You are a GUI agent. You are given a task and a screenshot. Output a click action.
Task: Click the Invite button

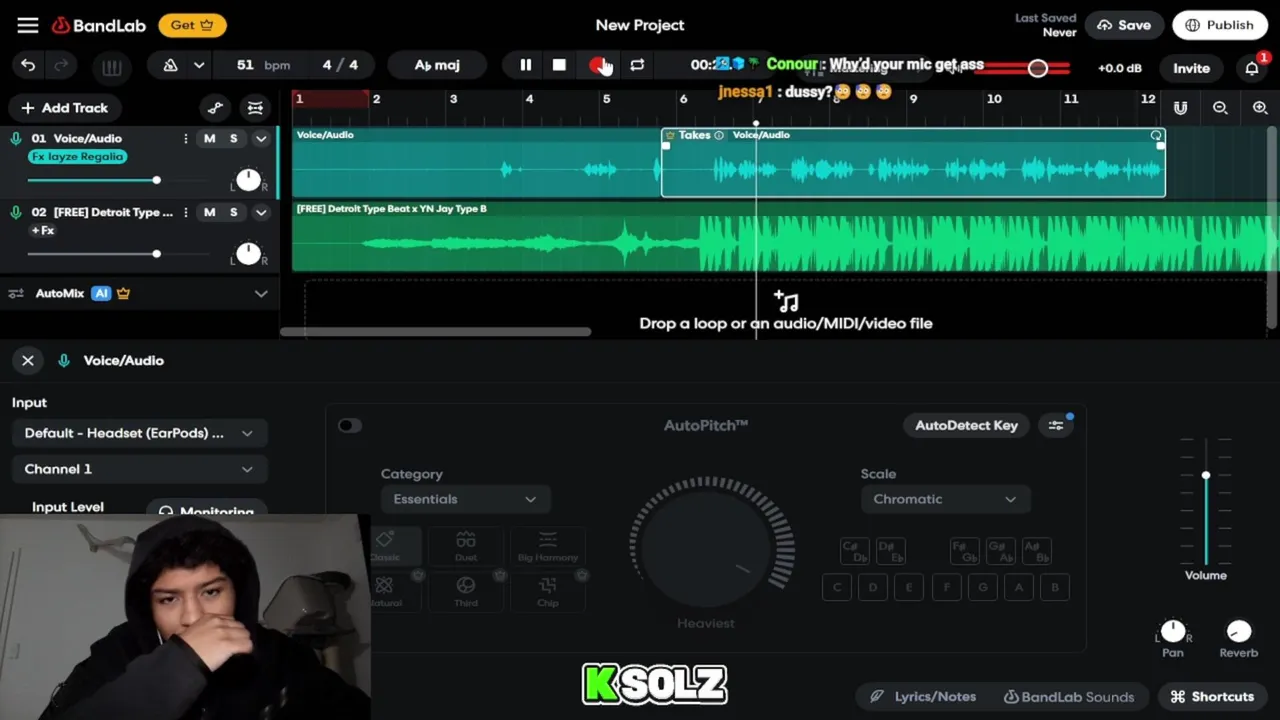pos(1191,68)
